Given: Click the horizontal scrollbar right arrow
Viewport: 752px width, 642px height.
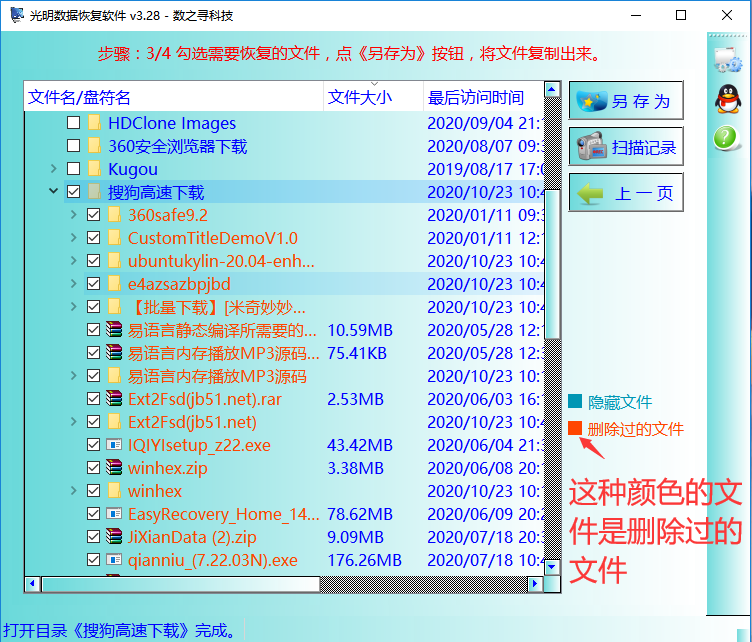Looking at the screenshot, I should [x=535, y=584].
